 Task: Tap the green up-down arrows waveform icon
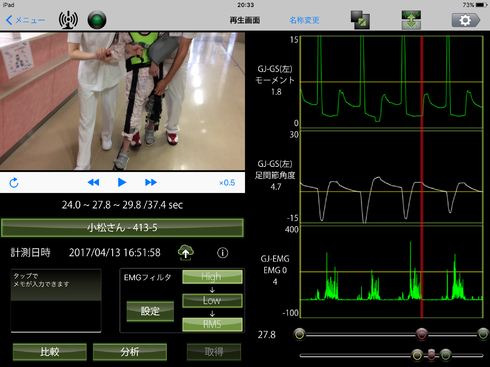pos(411,20)
